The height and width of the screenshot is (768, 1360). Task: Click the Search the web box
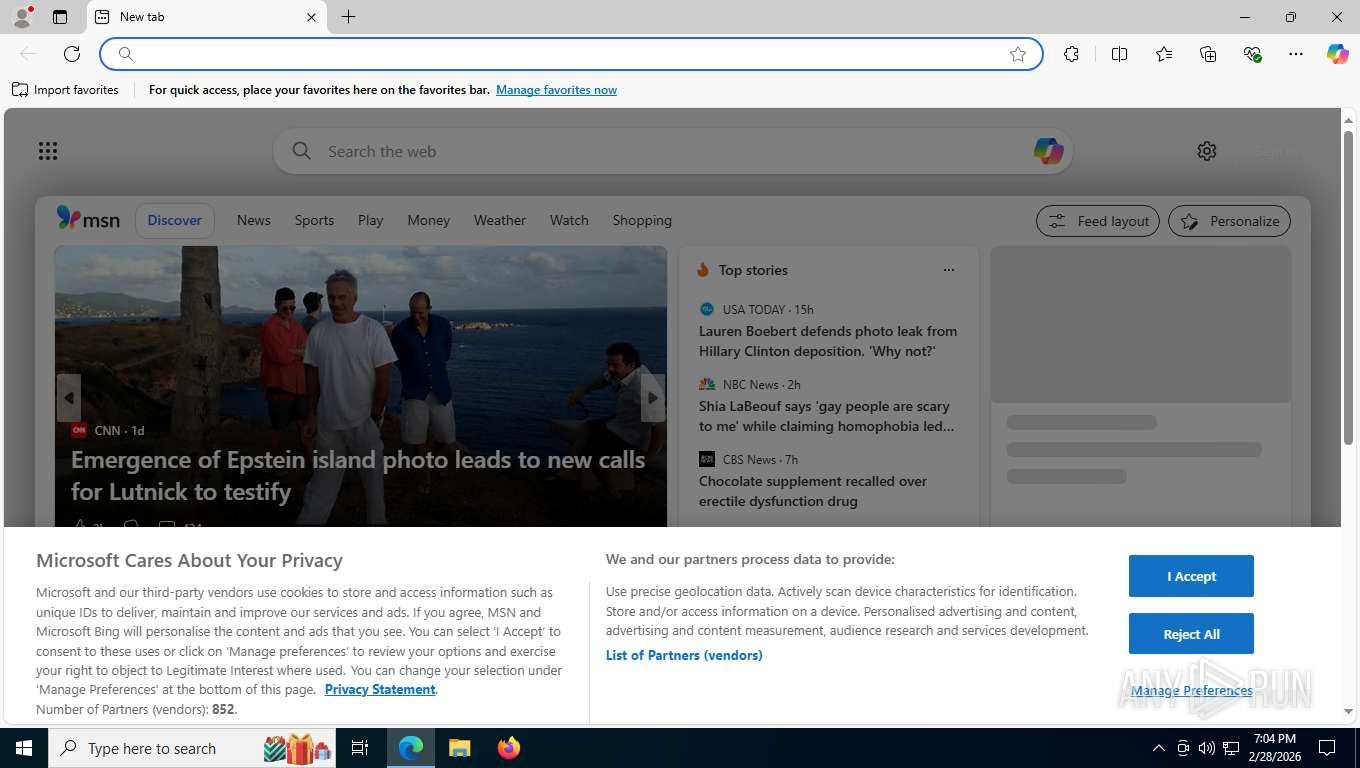[x=672, y=151]
